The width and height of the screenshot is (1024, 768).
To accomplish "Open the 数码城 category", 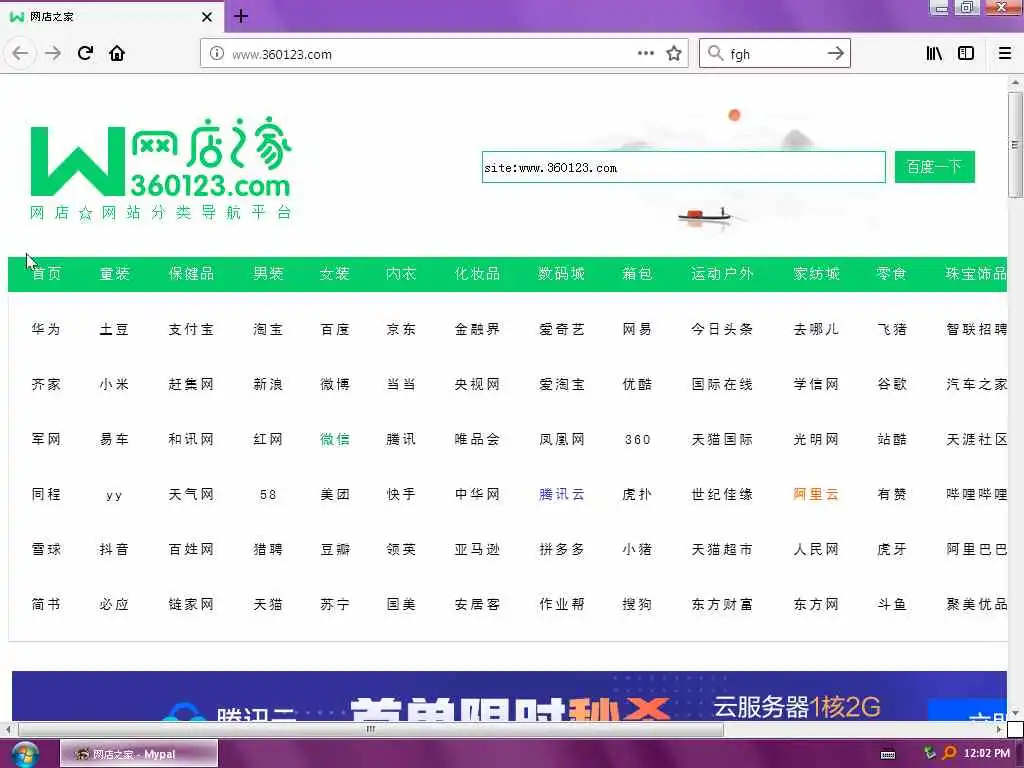I will [561, 274].
